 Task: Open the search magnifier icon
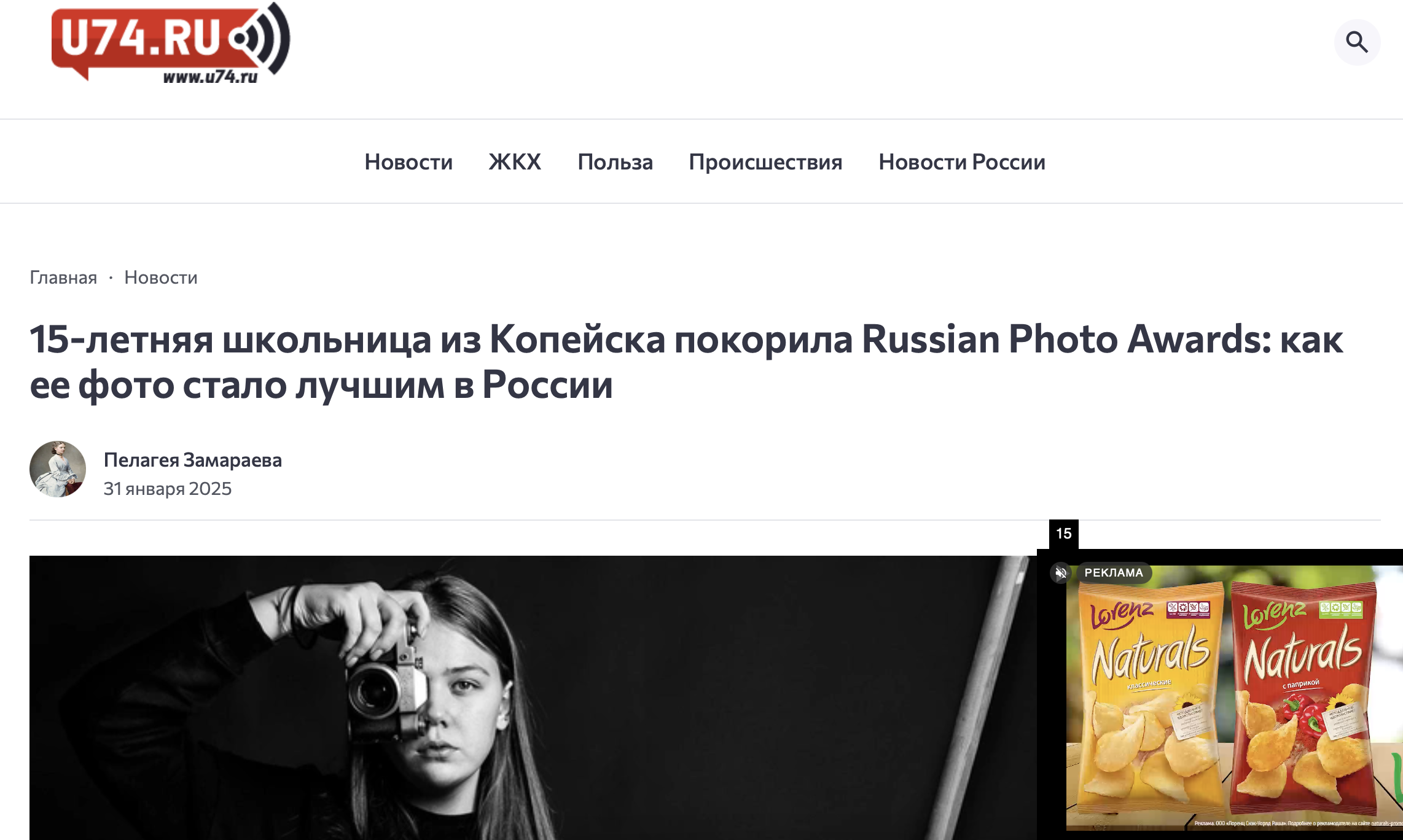coord(1357,42)
